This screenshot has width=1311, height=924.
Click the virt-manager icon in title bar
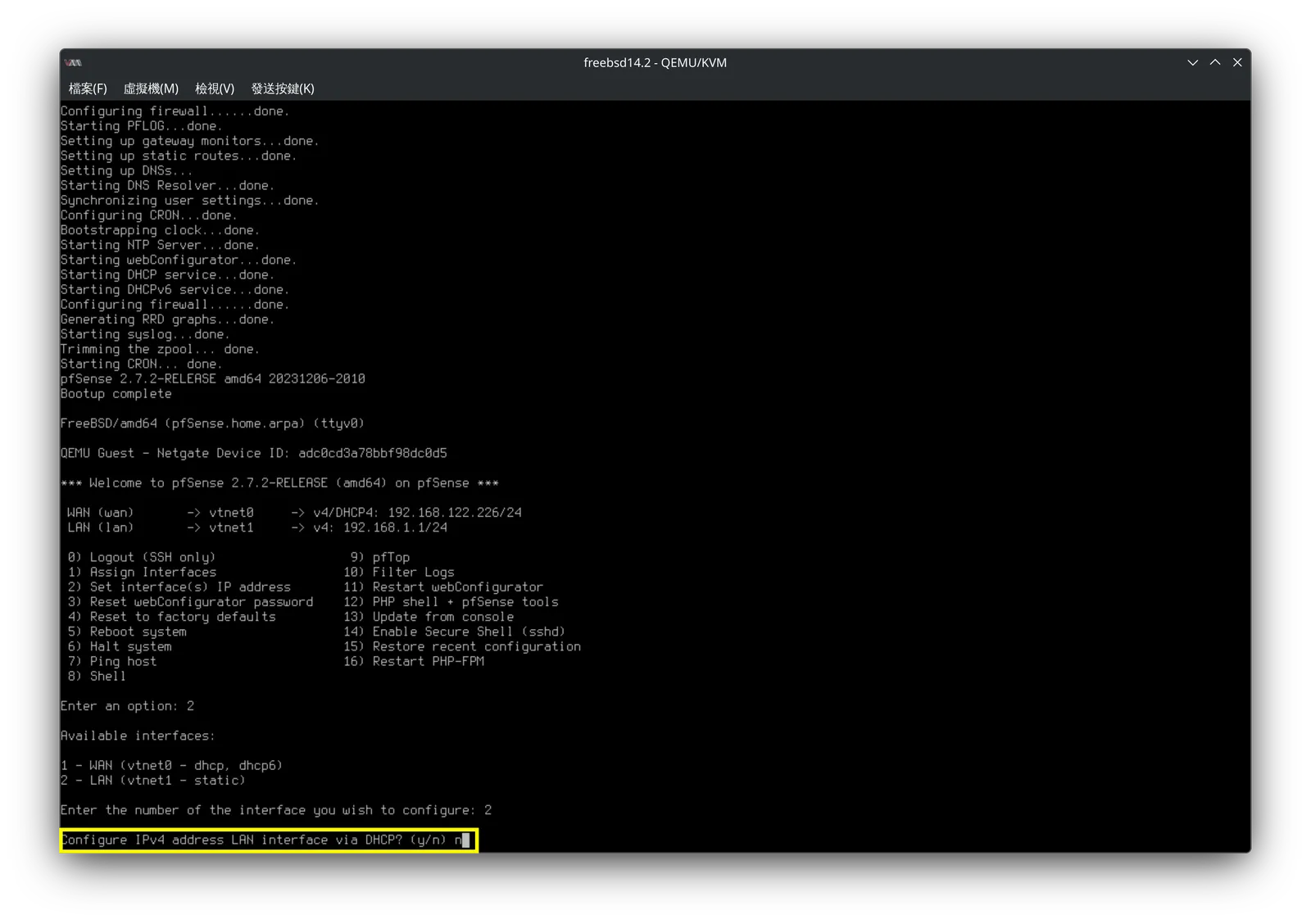click(x=74, y=62)
